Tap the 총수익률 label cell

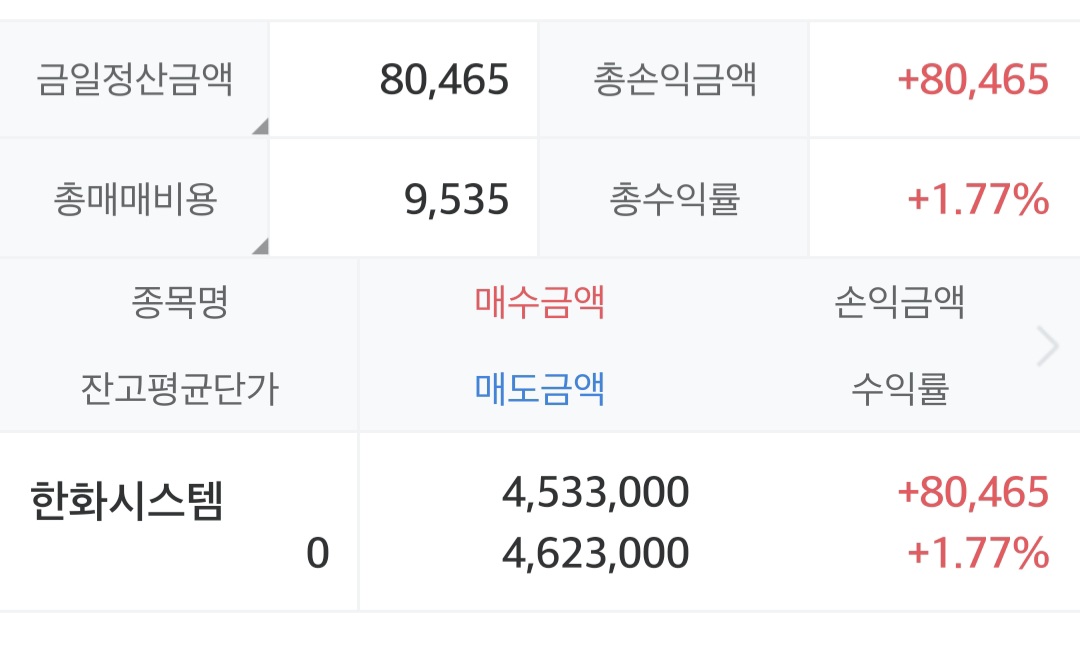(x=674, y=199)
